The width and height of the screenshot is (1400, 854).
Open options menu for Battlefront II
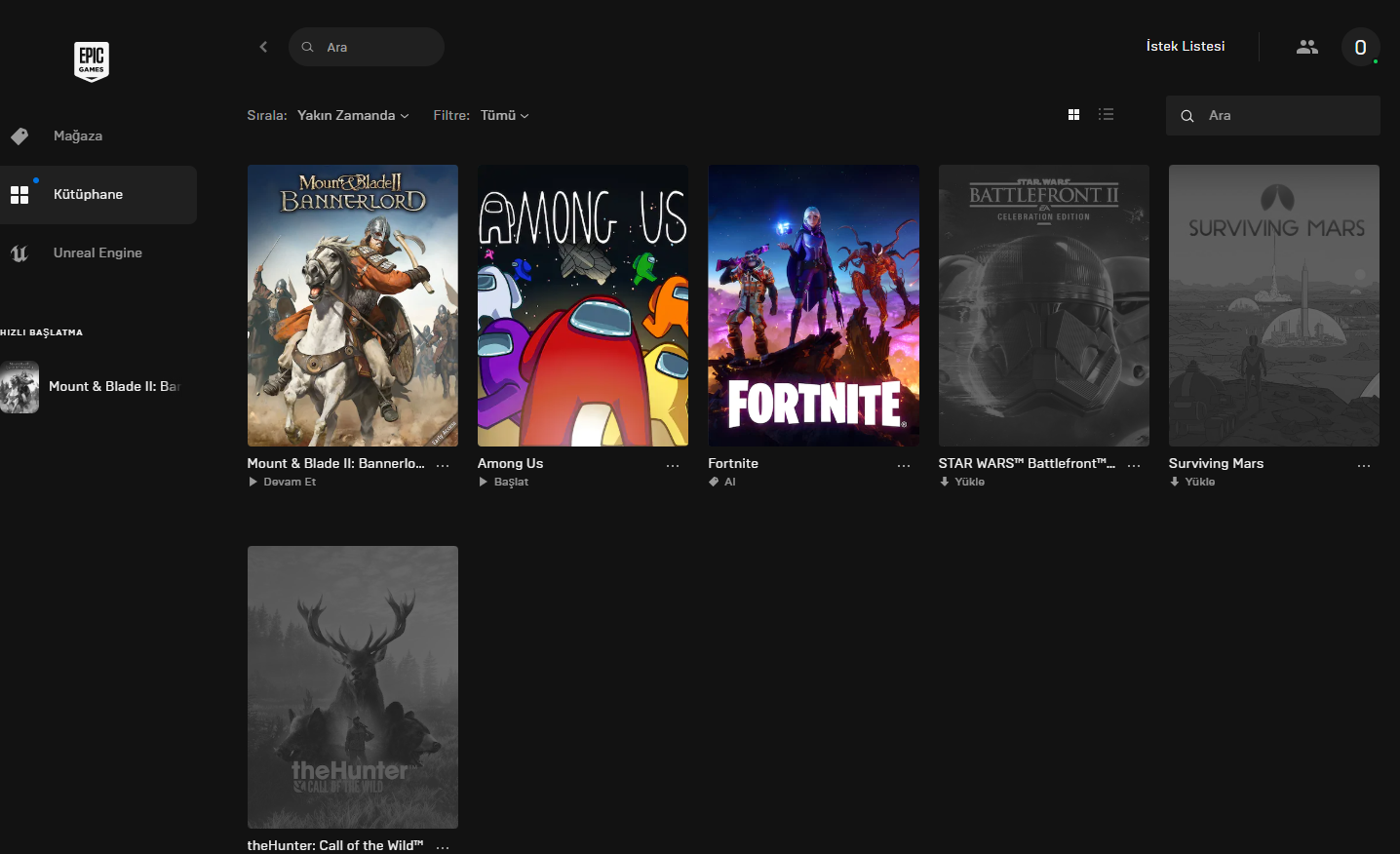tap(1134, 465)
